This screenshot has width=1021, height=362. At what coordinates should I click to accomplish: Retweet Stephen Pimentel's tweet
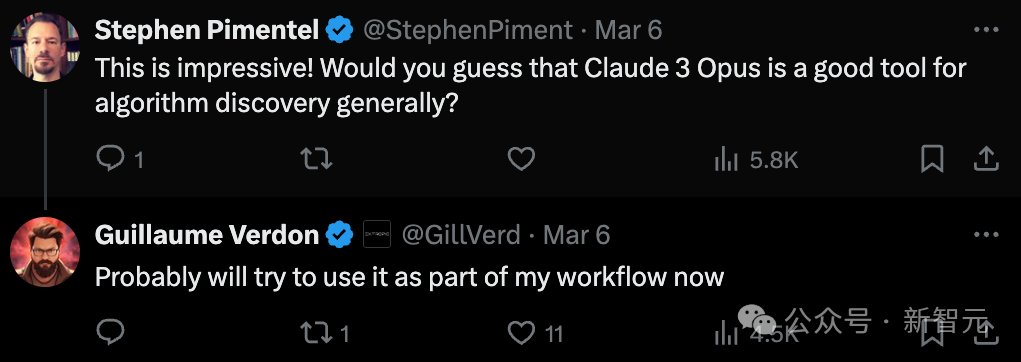pos(316,159)
